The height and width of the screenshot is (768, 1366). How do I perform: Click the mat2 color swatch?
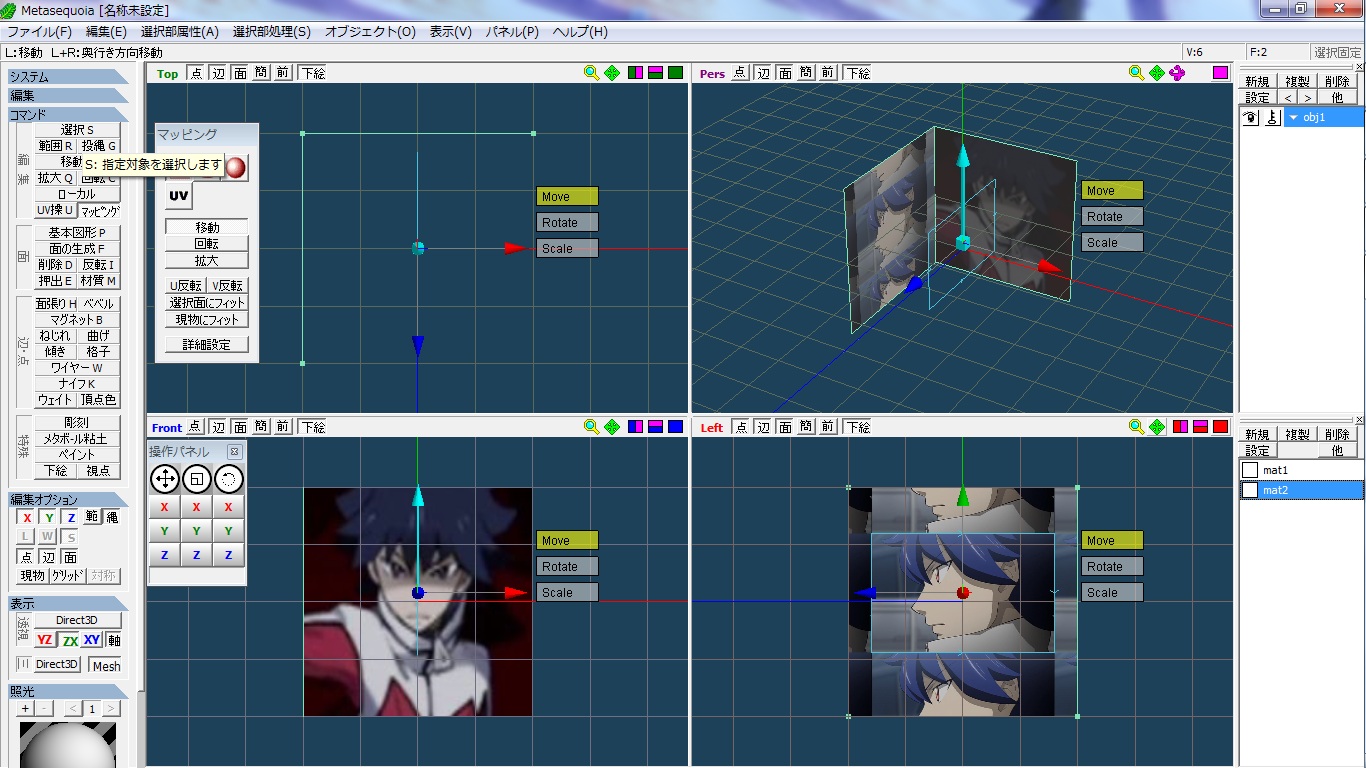1250,490
